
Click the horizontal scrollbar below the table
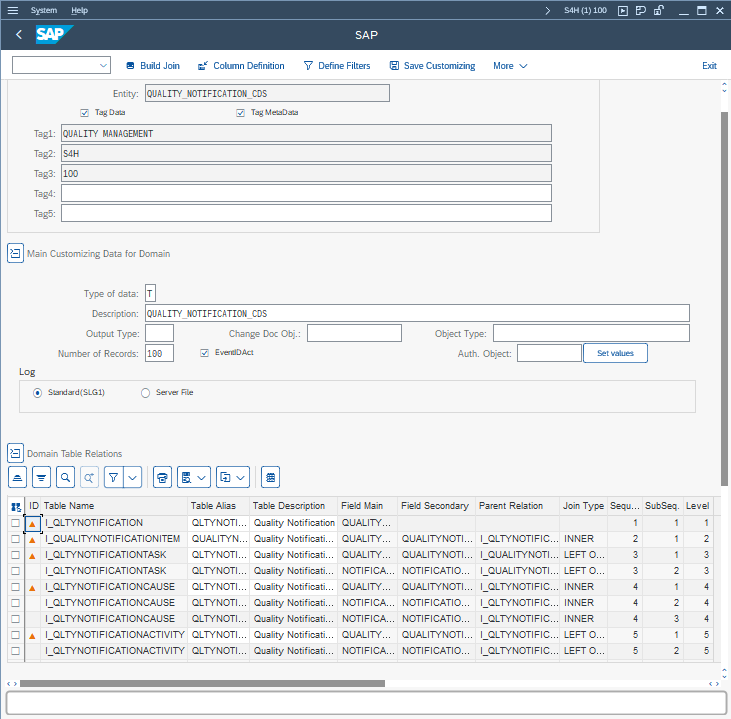coord(200,684)
